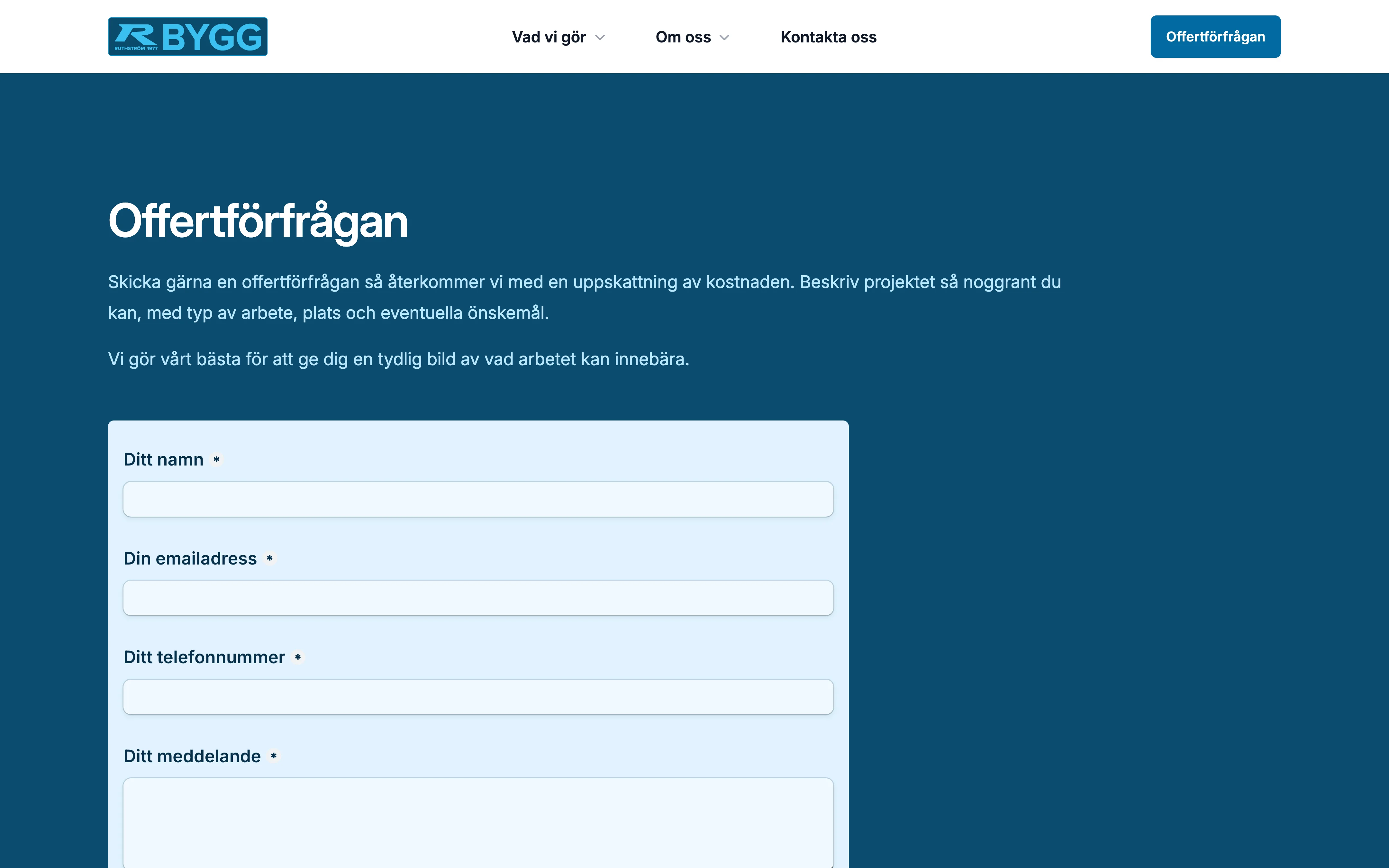
Task: Click the "Ditt telefonnummer" label
Action: point(204,657)
